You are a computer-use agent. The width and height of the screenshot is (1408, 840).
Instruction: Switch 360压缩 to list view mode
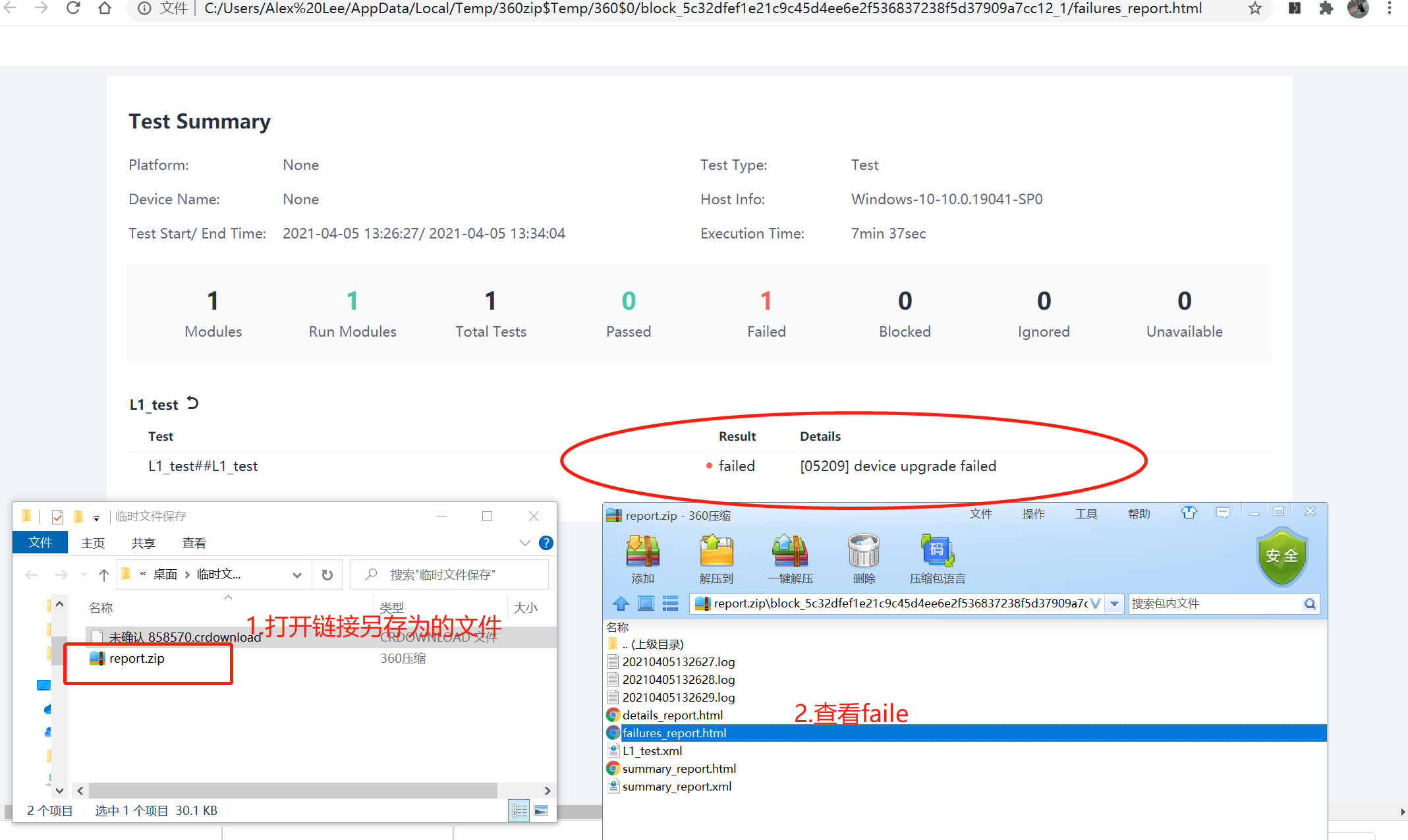[x=670, y=603]
